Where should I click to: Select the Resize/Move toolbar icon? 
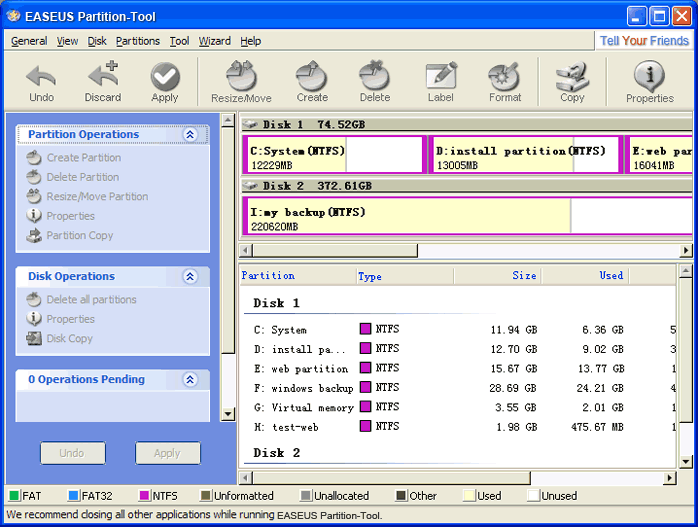tap(241, 81)
